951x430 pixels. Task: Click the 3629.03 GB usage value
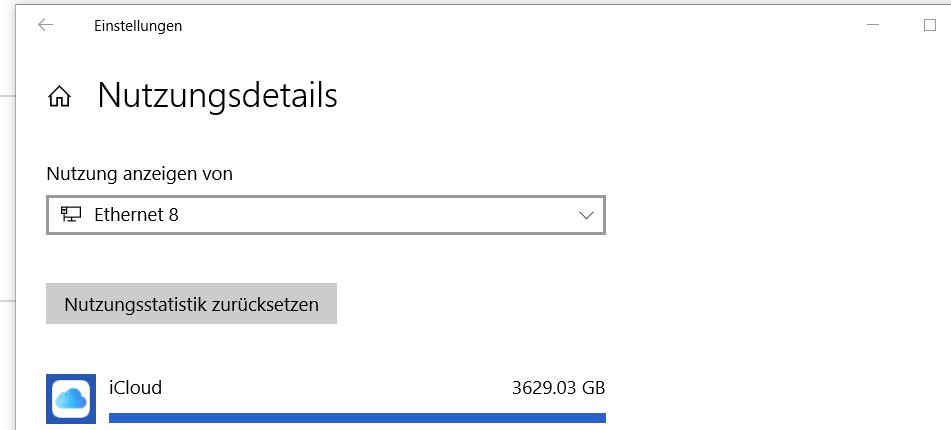pos(558,388)
